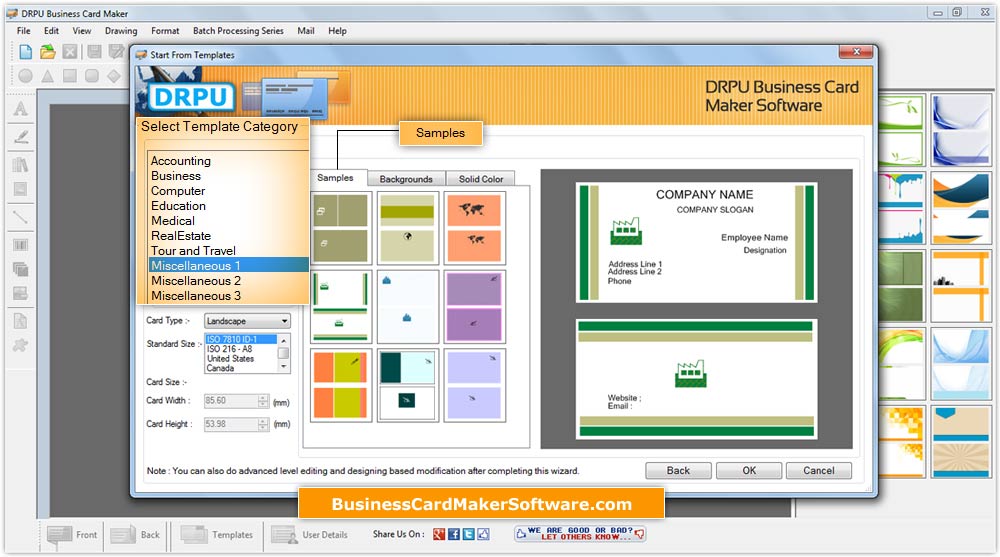Click the Open folder icon in toolbar
The width and height of the screenshot is (1000, 557).
[x=48, y=52]
